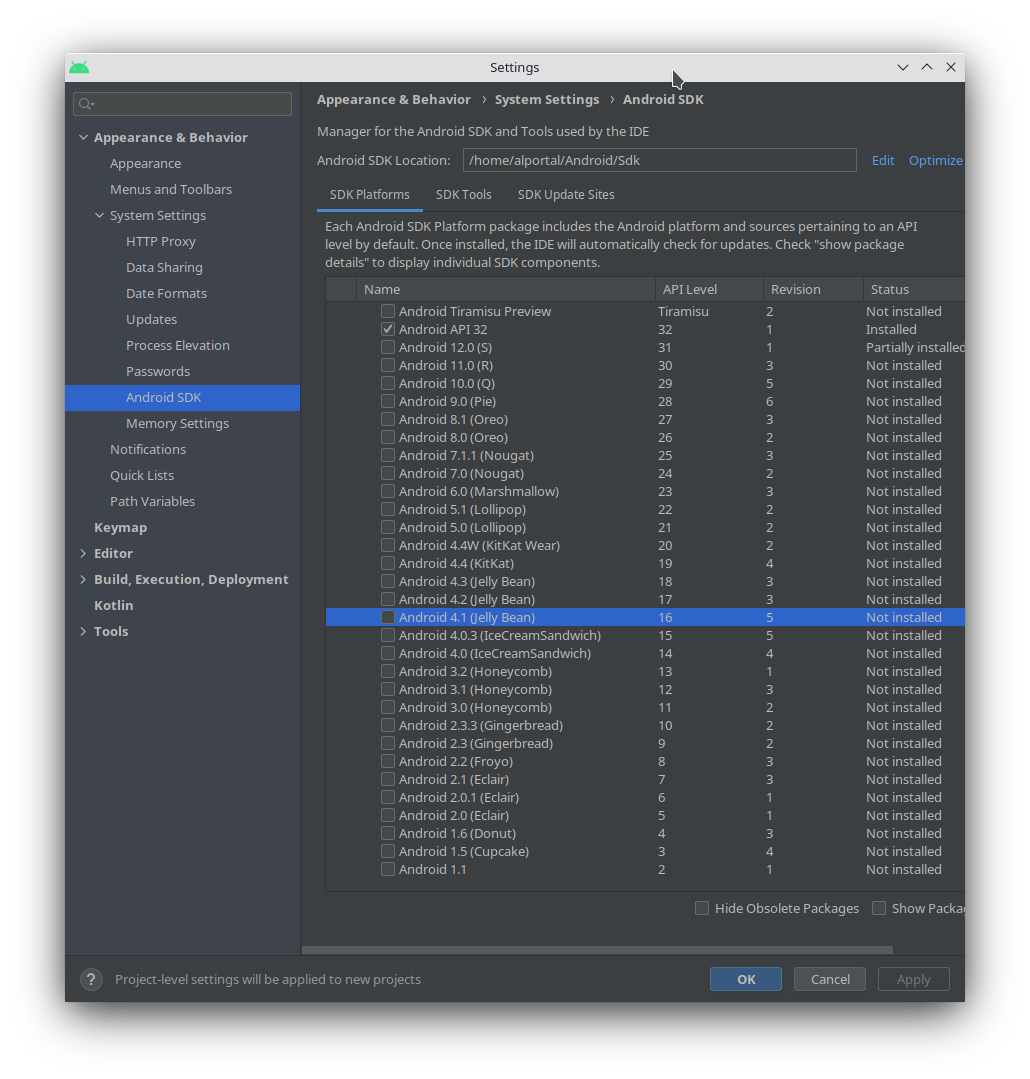Image resolution: width=1030 pixels, height=1079 pixels.
Task: Open the Keymap settings
Action: pyautogui.click(x=120, y=528)
